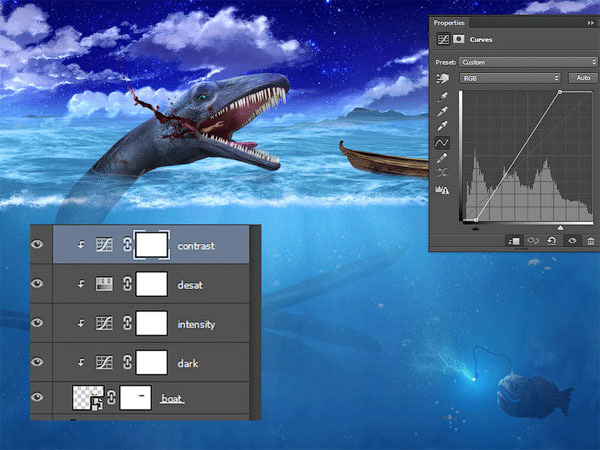Viewport: 600px width, 450px height.
Task: Select the layer named intensity
Action: 196,324
